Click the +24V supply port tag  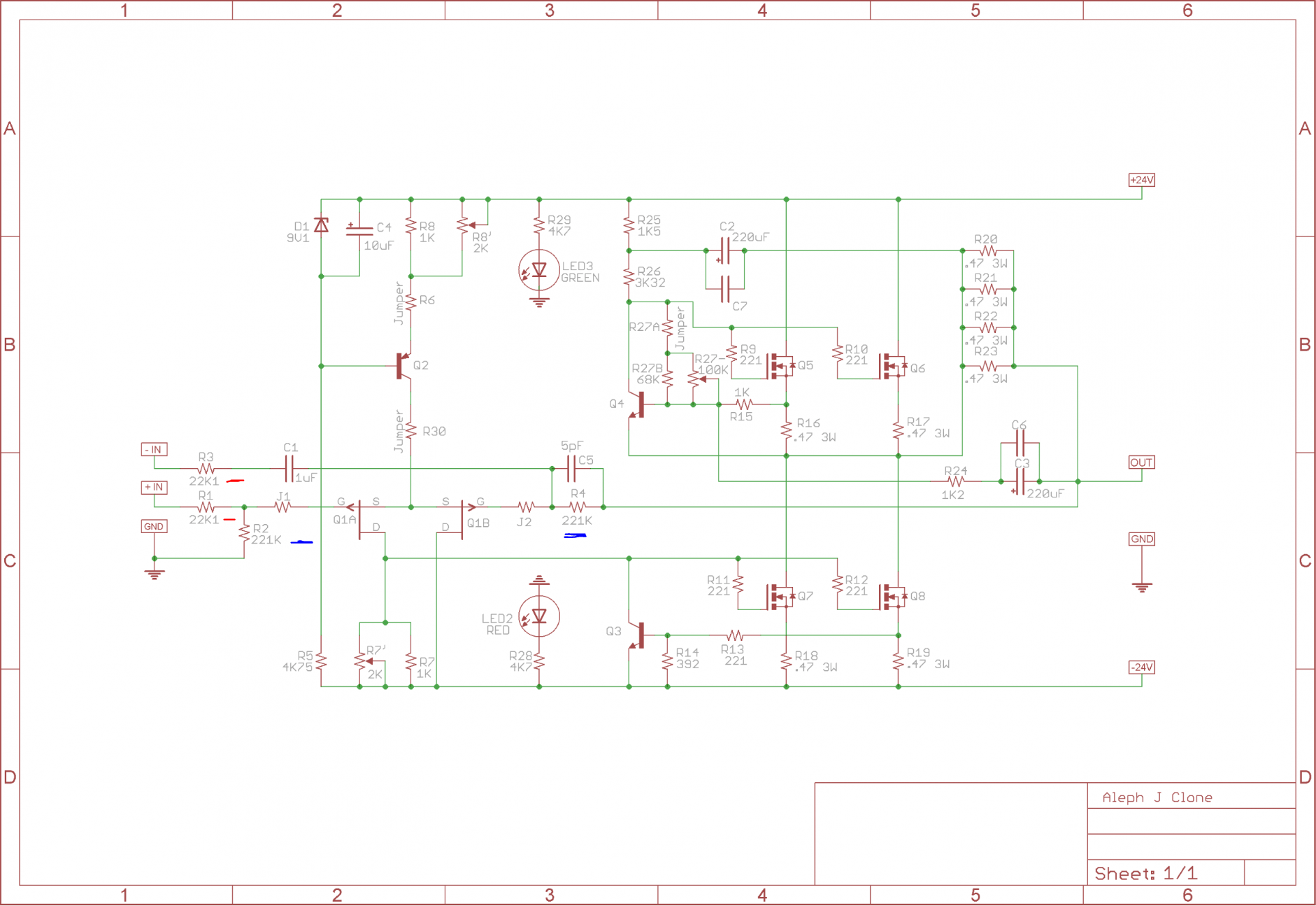pos(1142,180)
